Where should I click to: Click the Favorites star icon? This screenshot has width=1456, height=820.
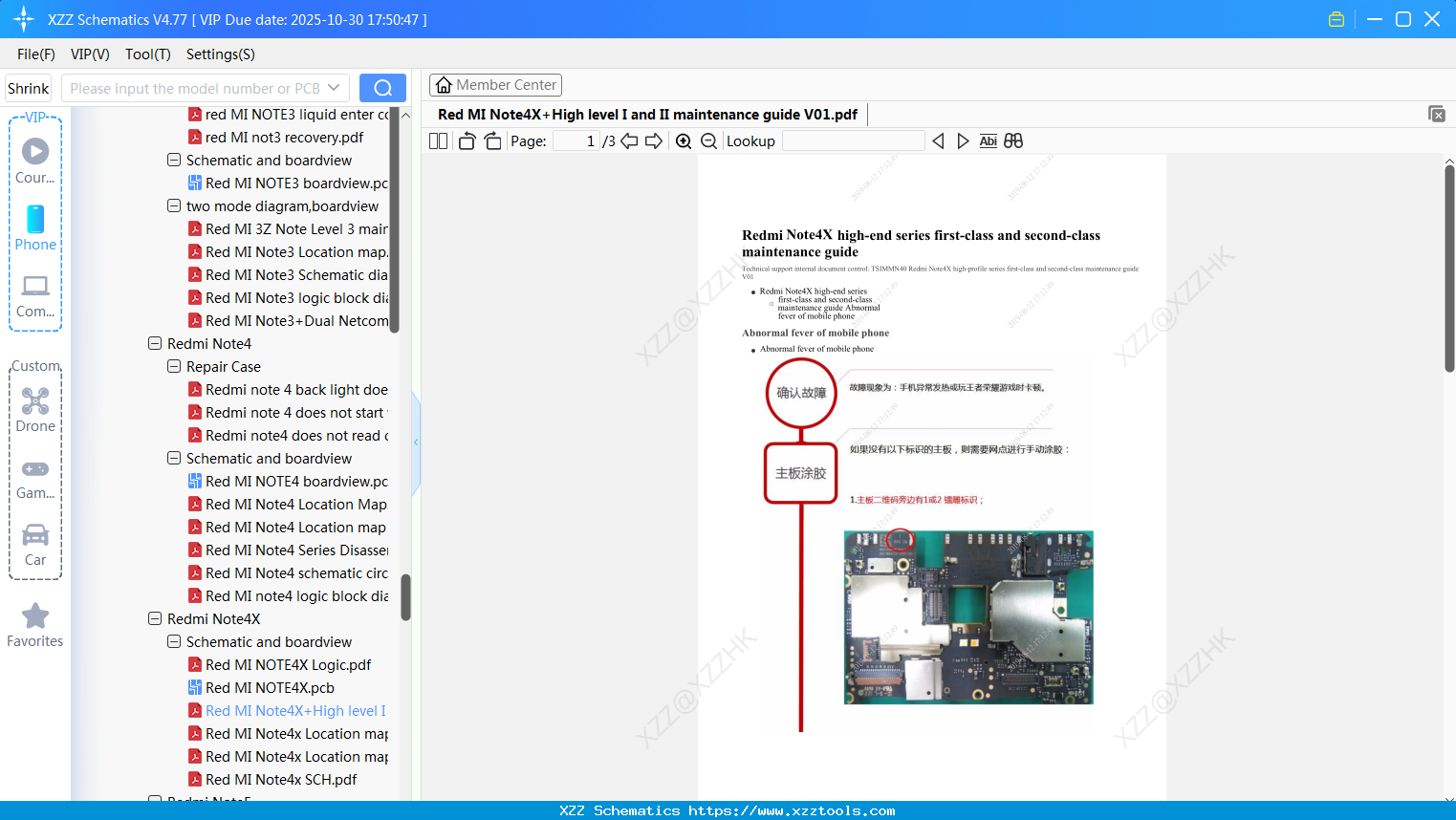pos(34,616)
